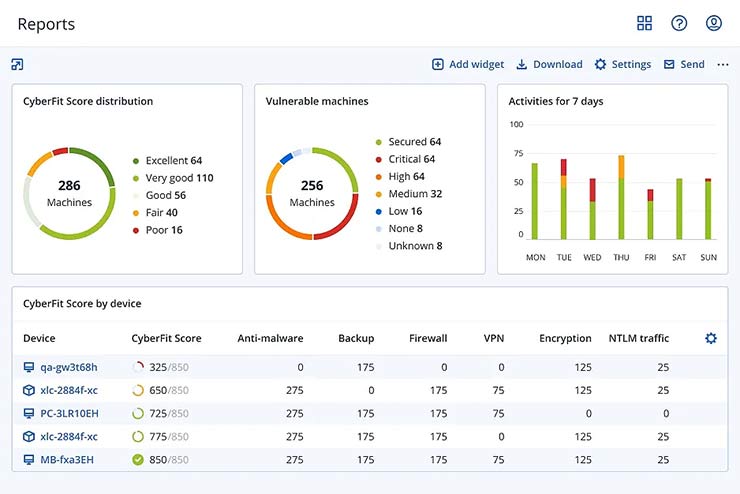740x494 pixels.
Task: Click Add widget button
Action: coord(467,65)
